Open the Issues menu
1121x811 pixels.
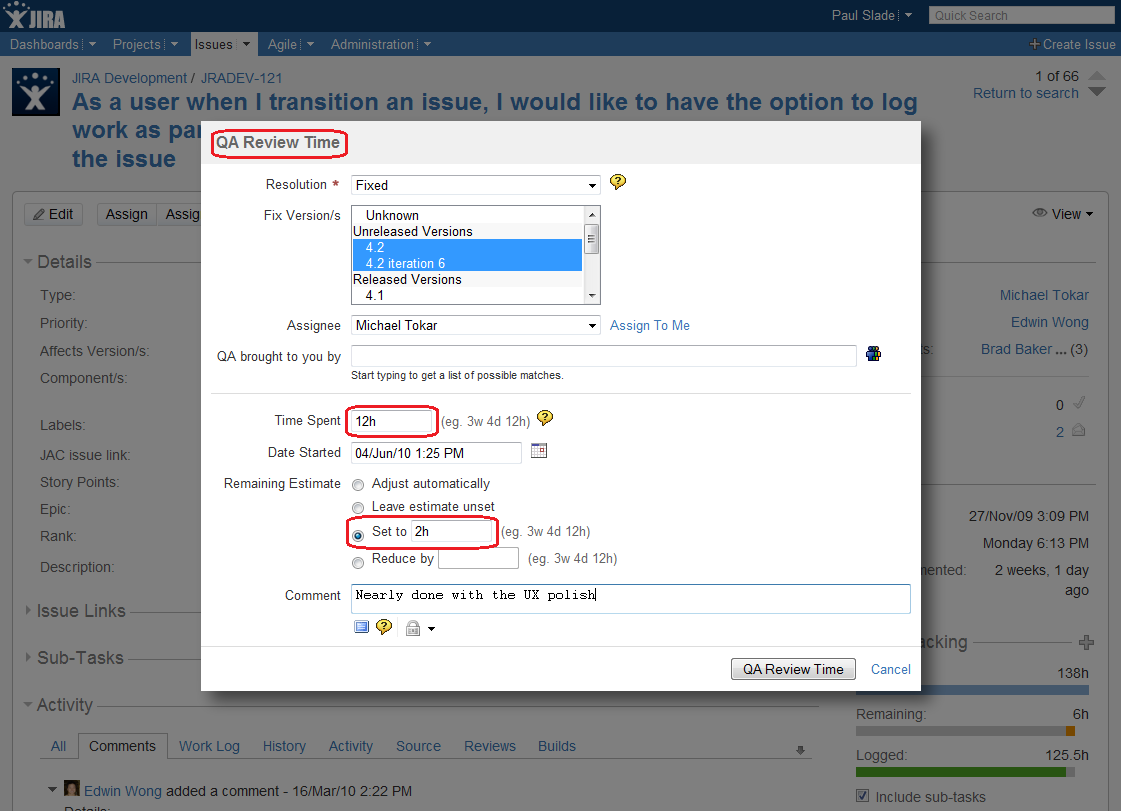point(222,44)
